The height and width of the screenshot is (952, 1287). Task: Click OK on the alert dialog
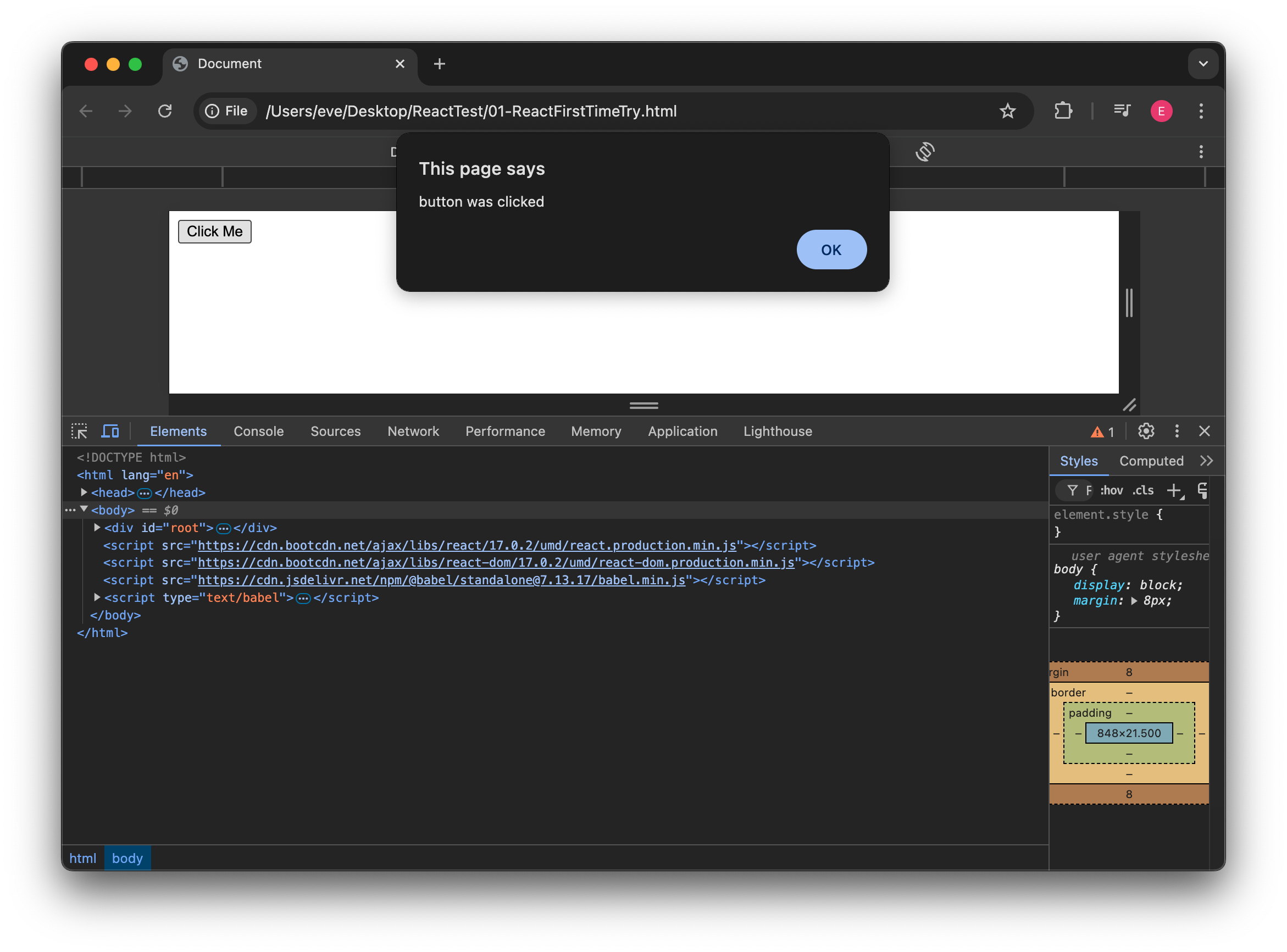[831, 250]
